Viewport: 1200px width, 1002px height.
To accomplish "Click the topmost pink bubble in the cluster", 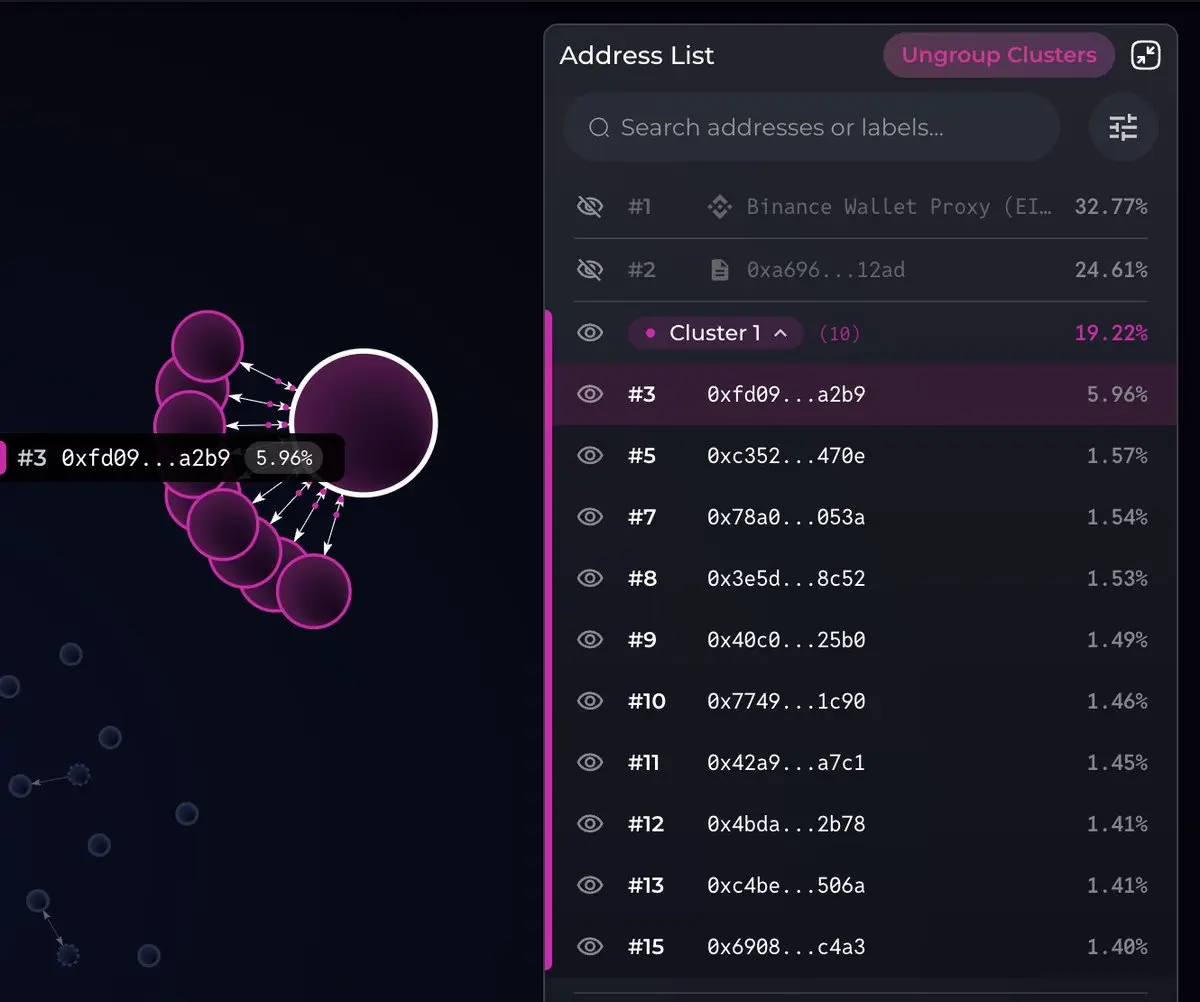I will click(207, 346).
